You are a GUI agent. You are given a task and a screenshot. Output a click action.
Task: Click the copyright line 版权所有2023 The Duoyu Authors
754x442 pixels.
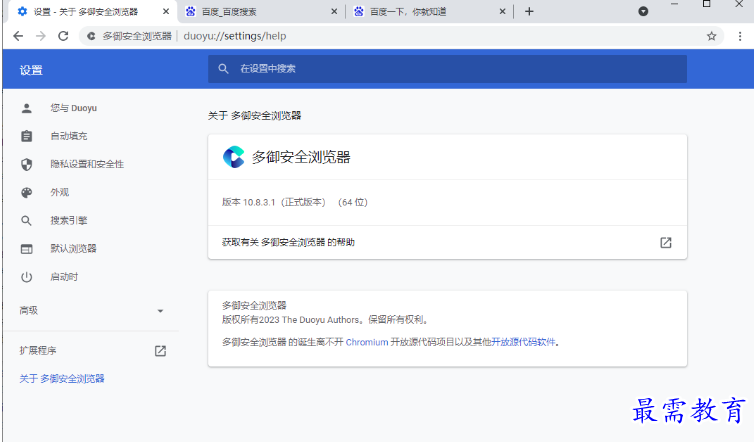click(325, 319)
